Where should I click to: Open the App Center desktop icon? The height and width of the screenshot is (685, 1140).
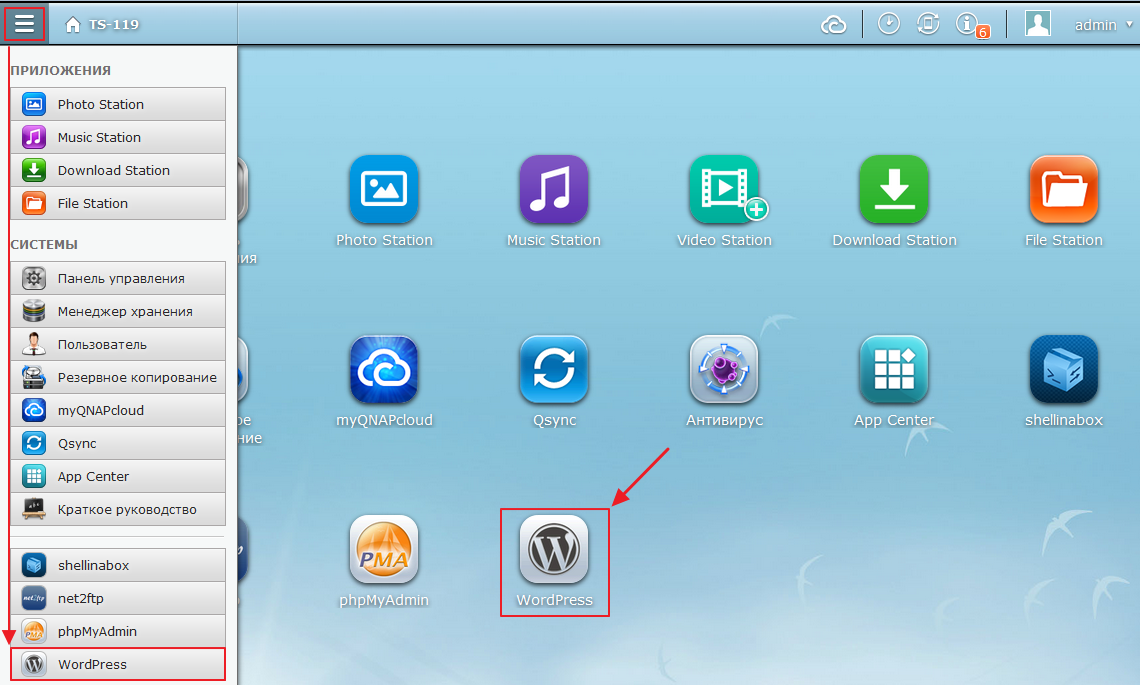[894, 369]
